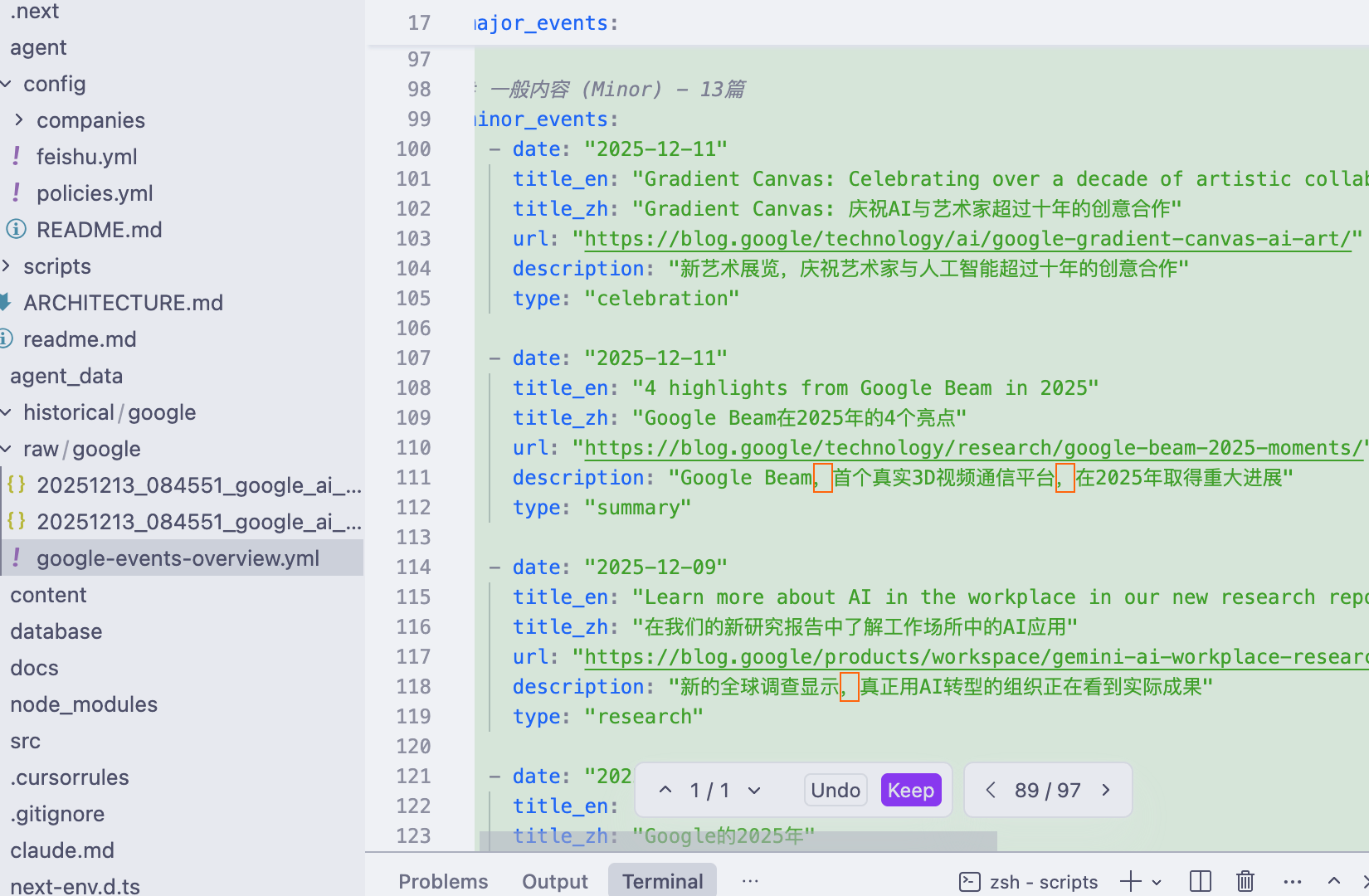Open terminal panel more actions ellipsis
Viewport: 1369px width, 896px height.
coord(1292,881)
